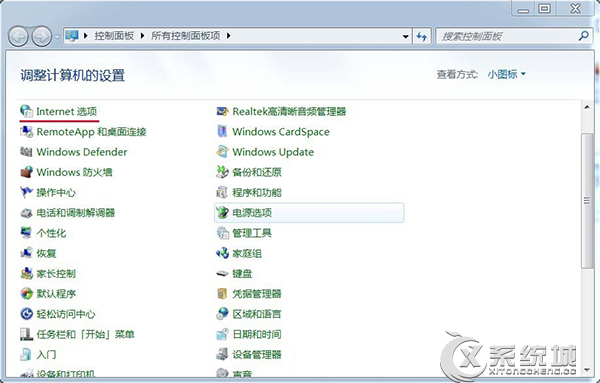Open the Windows Defender icon

coord(26,152)
